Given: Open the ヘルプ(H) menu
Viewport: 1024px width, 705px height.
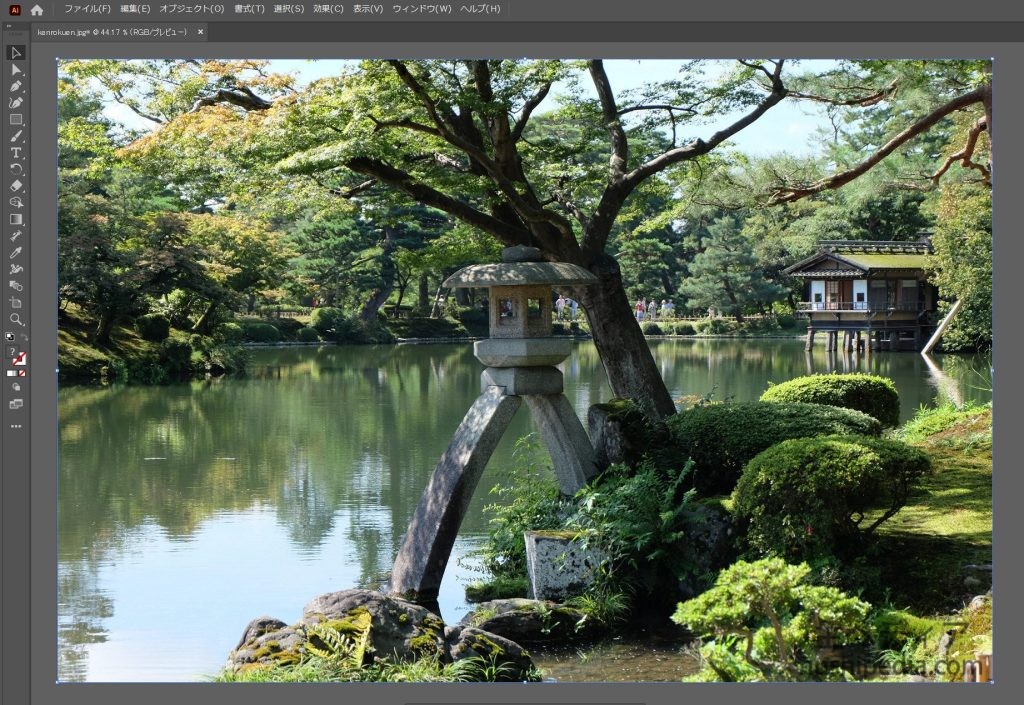Looking at the screenshot, I should [x=480, y=9].
